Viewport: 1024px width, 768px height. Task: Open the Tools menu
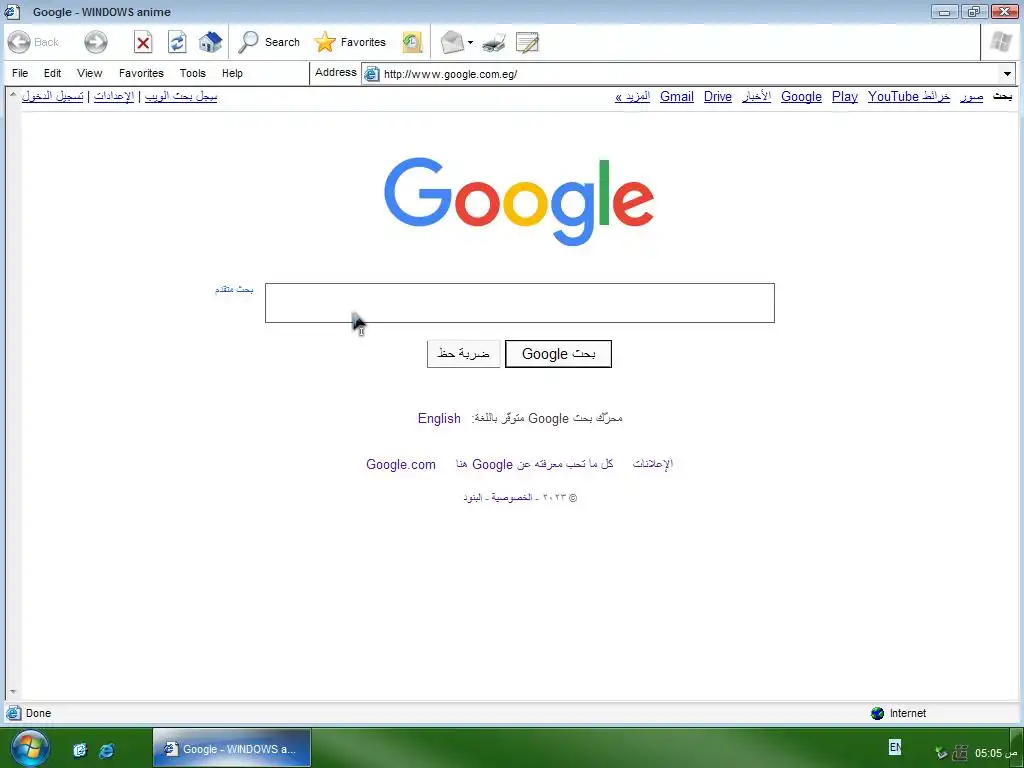pyautogui.click(x=193, y=73)
